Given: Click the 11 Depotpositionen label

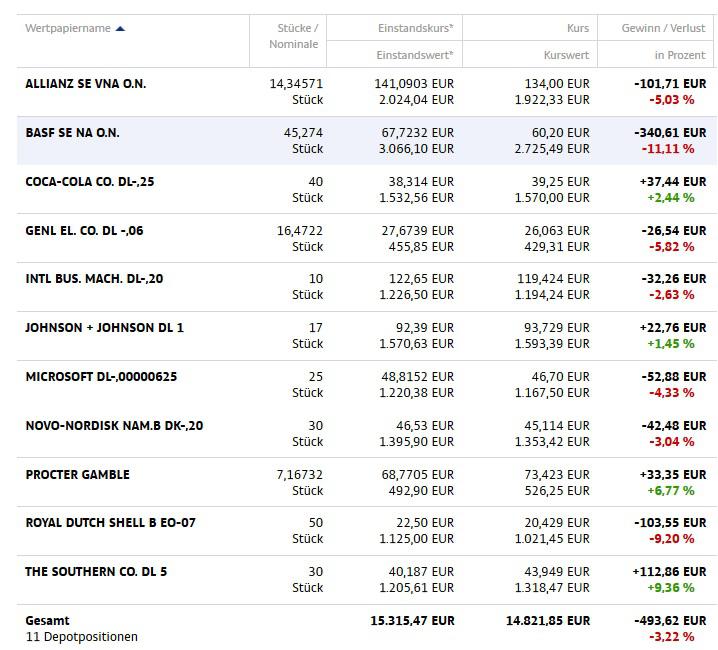Looking at the screenshot, I should click(x=82, y=637).
